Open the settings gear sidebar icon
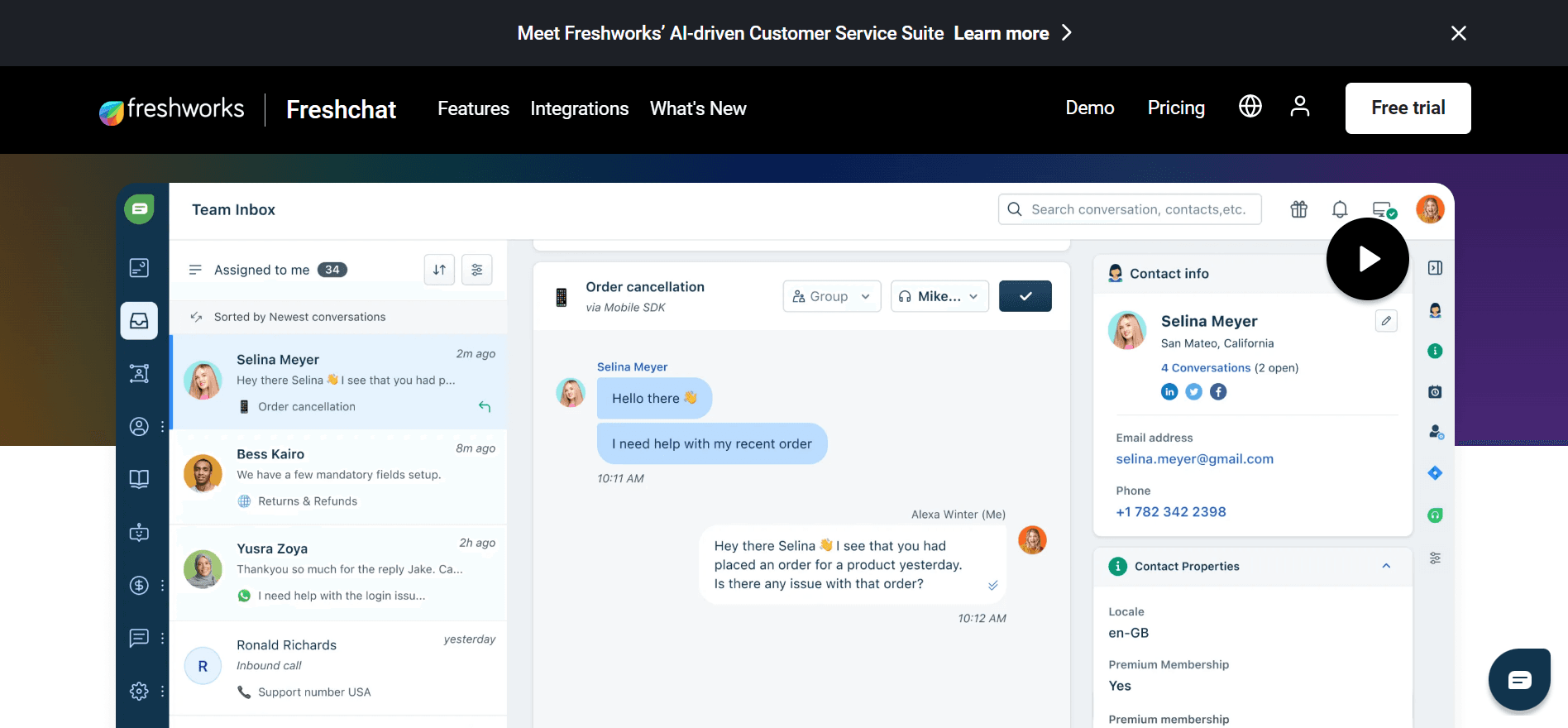Image resolution: width=1568 pixels, height=728 pixels. (x=139, y=691)
